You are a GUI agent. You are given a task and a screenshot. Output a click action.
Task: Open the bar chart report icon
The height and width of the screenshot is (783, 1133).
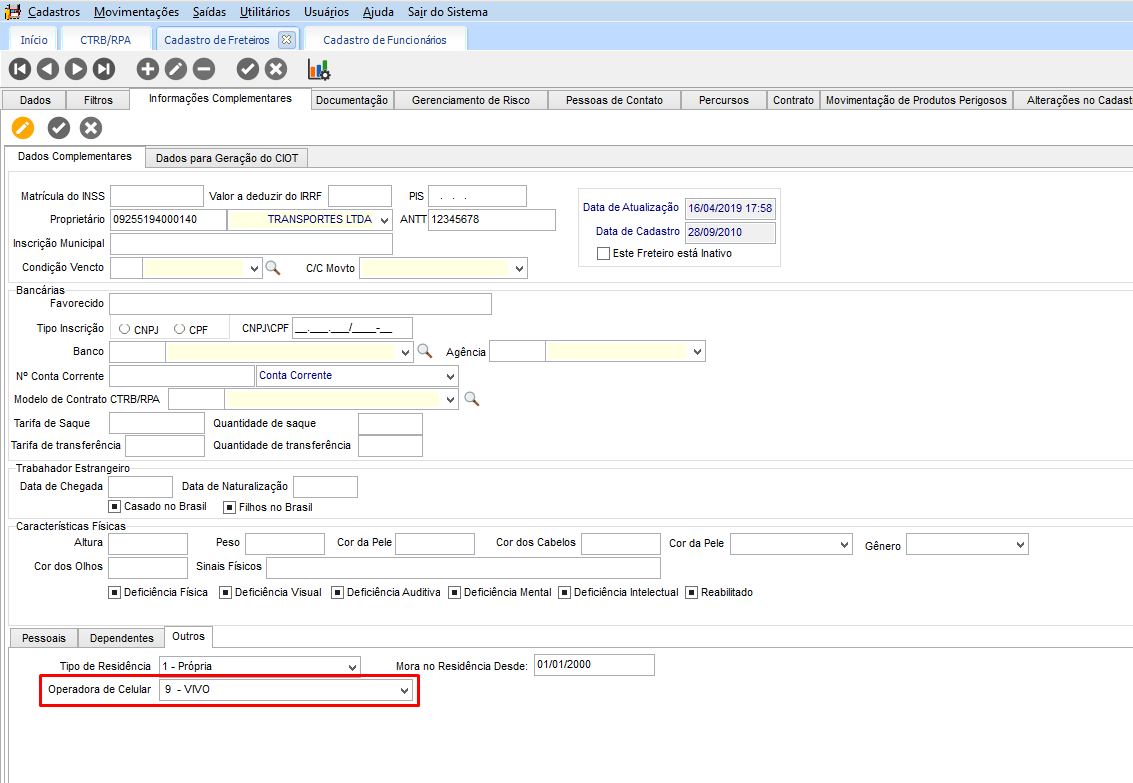coord(319,69)
